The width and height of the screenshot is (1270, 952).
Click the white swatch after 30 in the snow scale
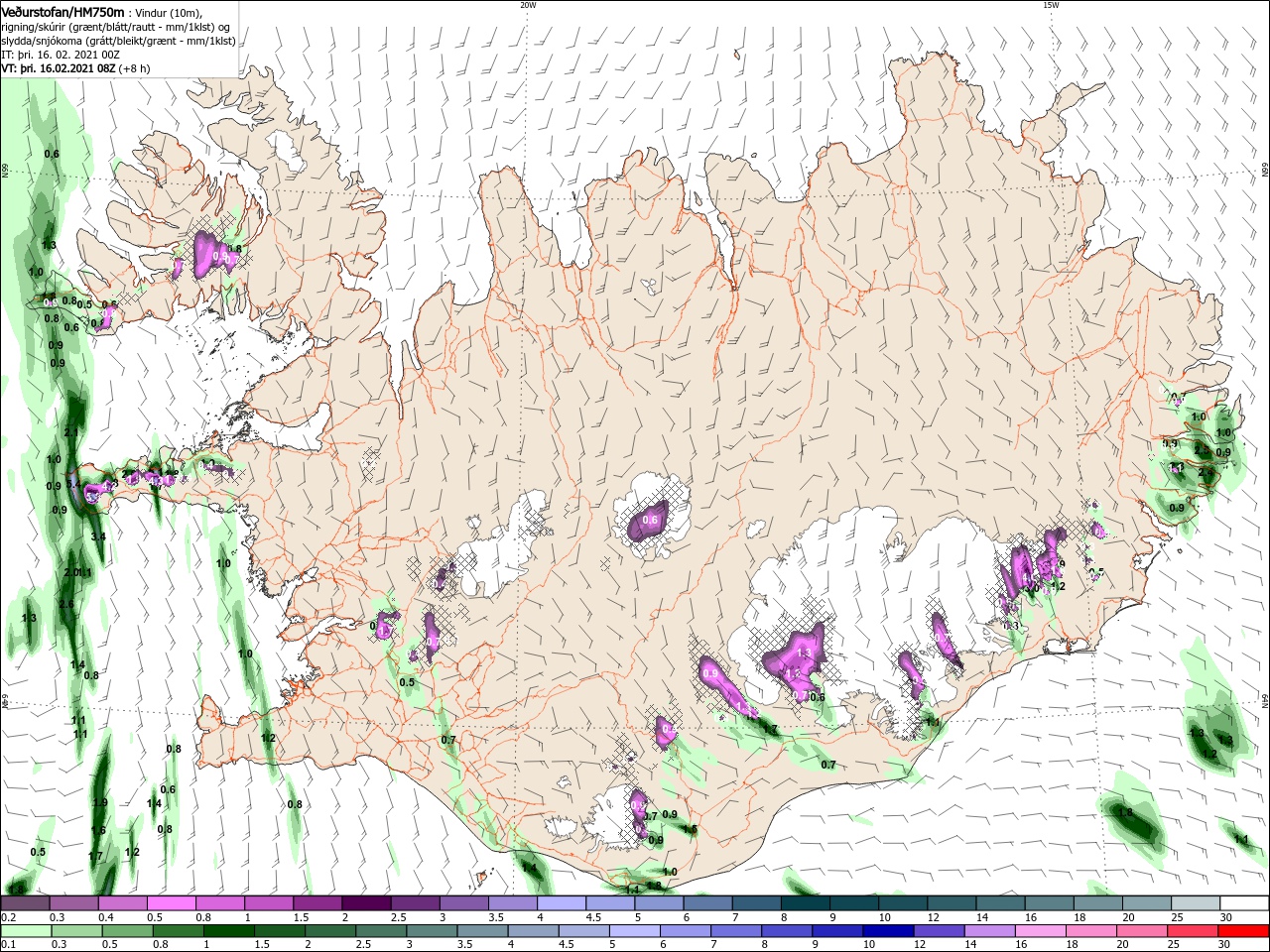[1244, 903]
